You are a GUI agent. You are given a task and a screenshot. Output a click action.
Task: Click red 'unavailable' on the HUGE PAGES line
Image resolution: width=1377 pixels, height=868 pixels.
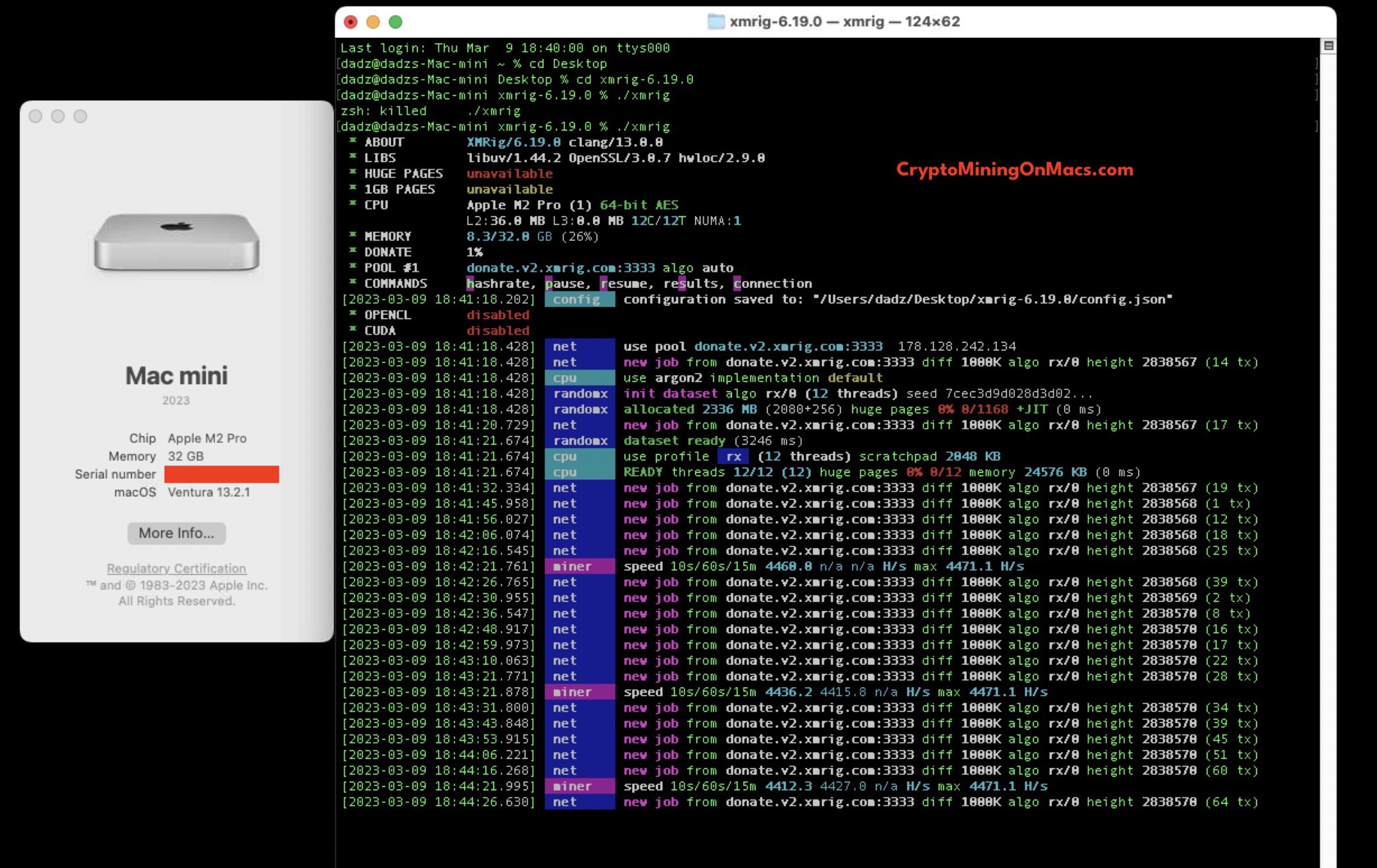pos(510,174)
